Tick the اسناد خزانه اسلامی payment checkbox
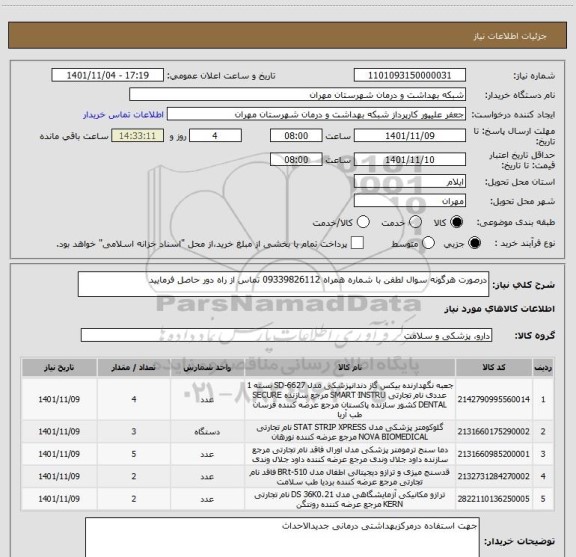Image resolution: width=576 pixels, height=557 pixels. pyautogui.click(x=357, y=243)
